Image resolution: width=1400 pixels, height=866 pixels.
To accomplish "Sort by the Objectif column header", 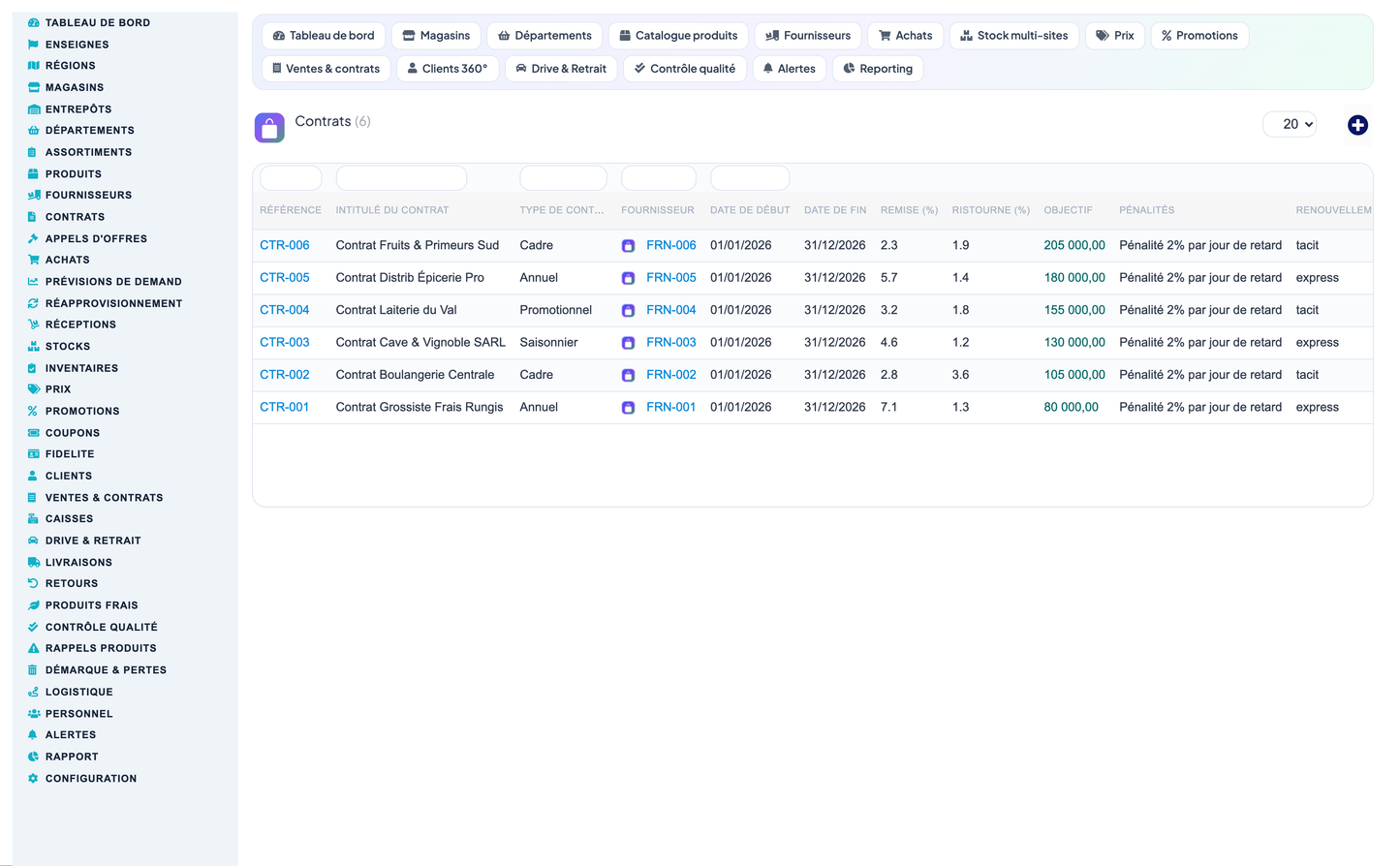I will [1068, 210].
